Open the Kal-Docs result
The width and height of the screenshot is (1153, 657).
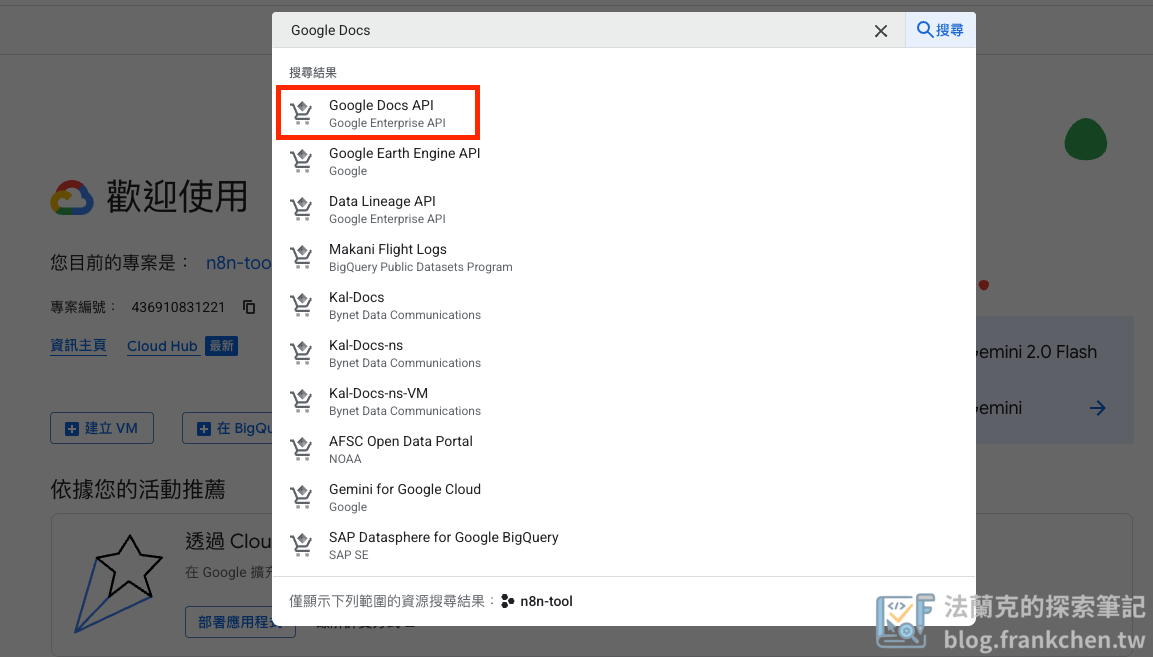pyautogui.click(x=624, y=305)
